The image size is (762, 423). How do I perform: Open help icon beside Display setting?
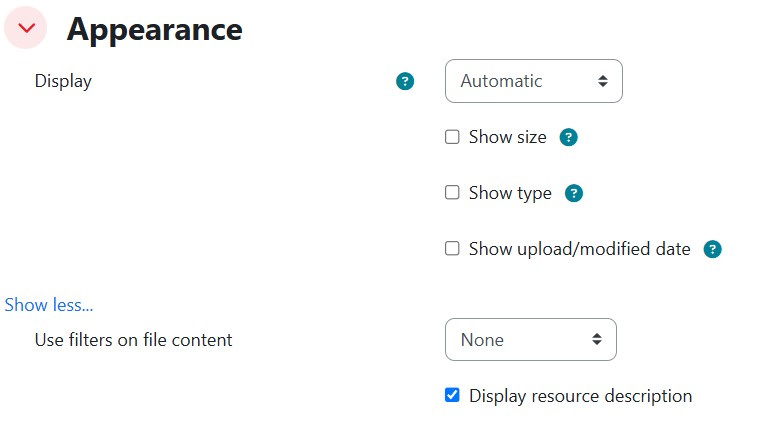405,82
